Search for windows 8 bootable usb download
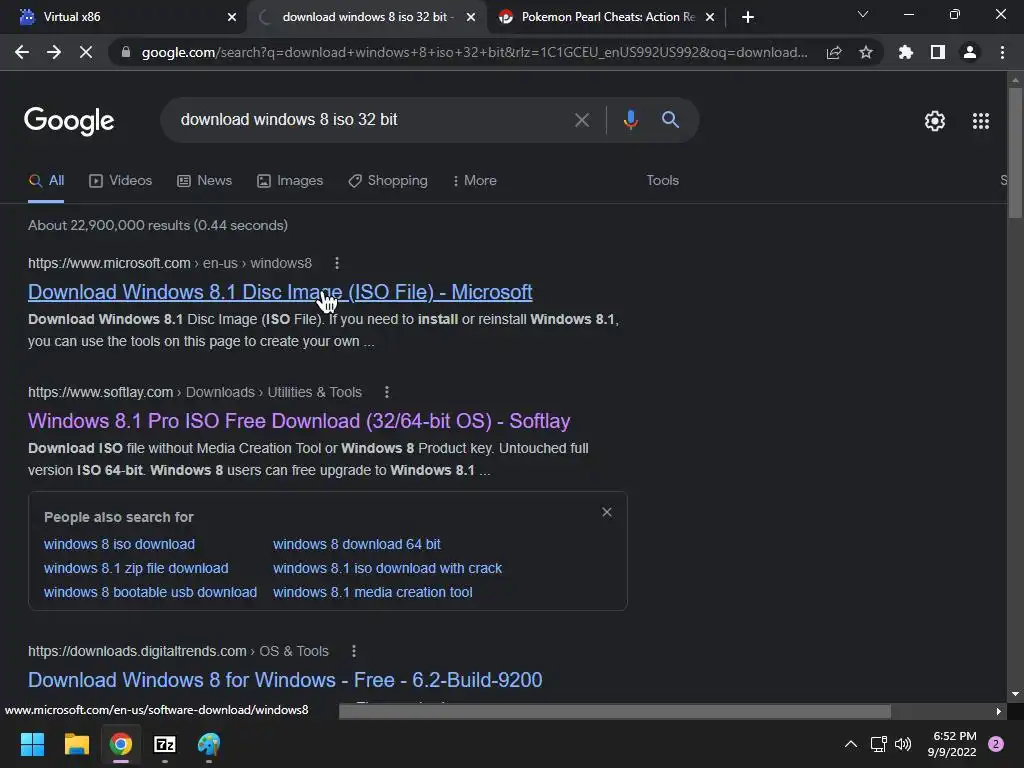Viewport: 1024px width, 768px height. pyautogui.click(x=150, y=592)
